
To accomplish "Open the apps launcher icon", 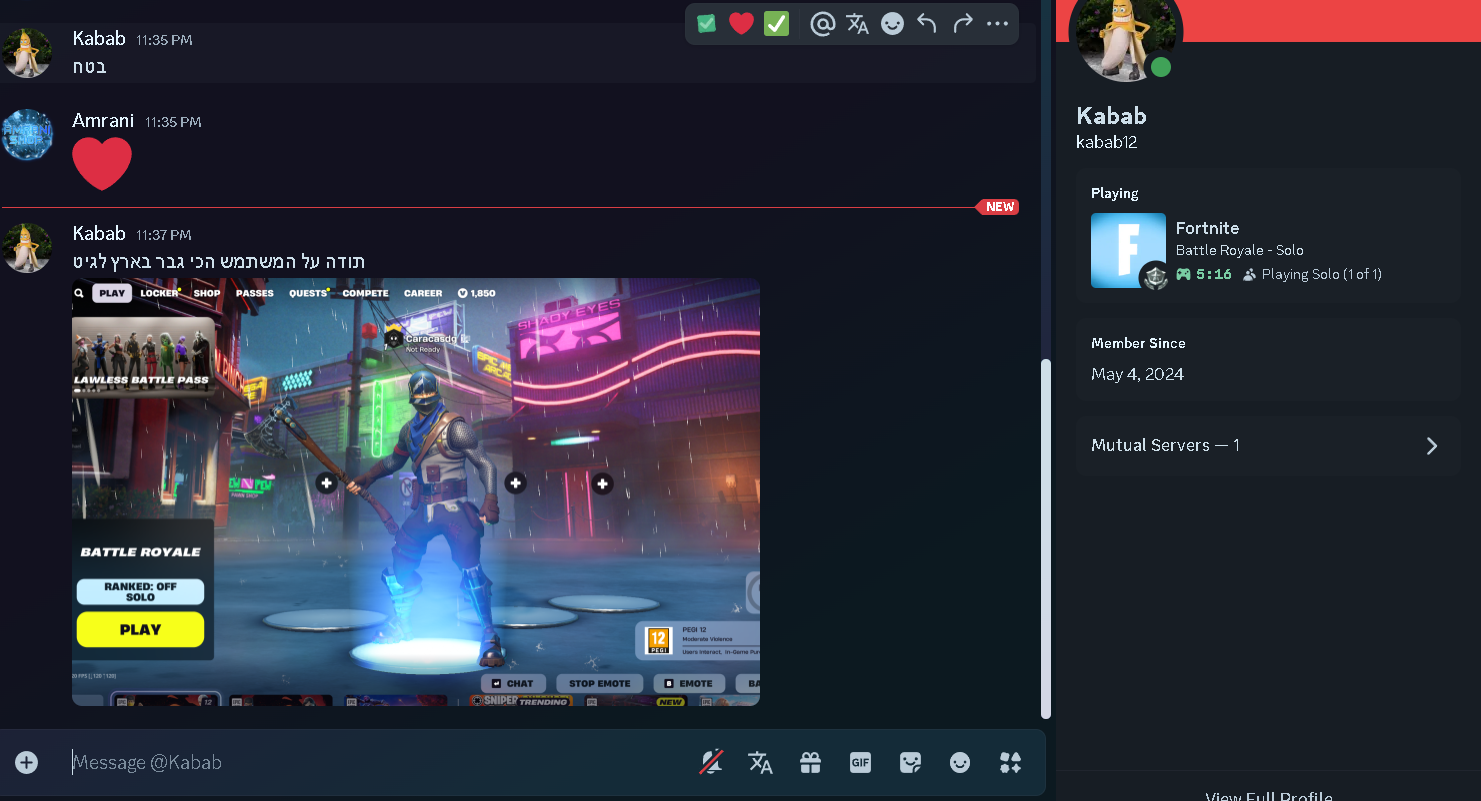I will (1010, 763).
